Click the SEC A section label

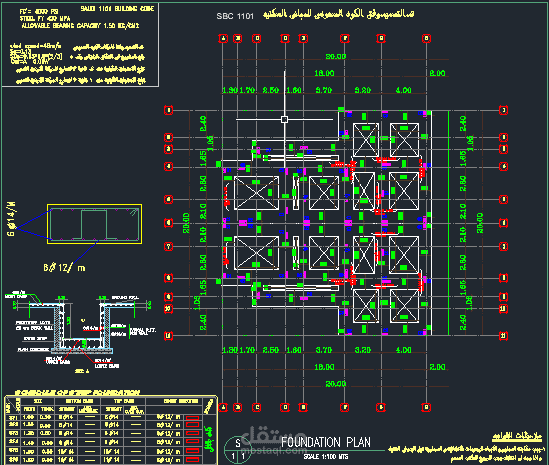coord(82,371)
